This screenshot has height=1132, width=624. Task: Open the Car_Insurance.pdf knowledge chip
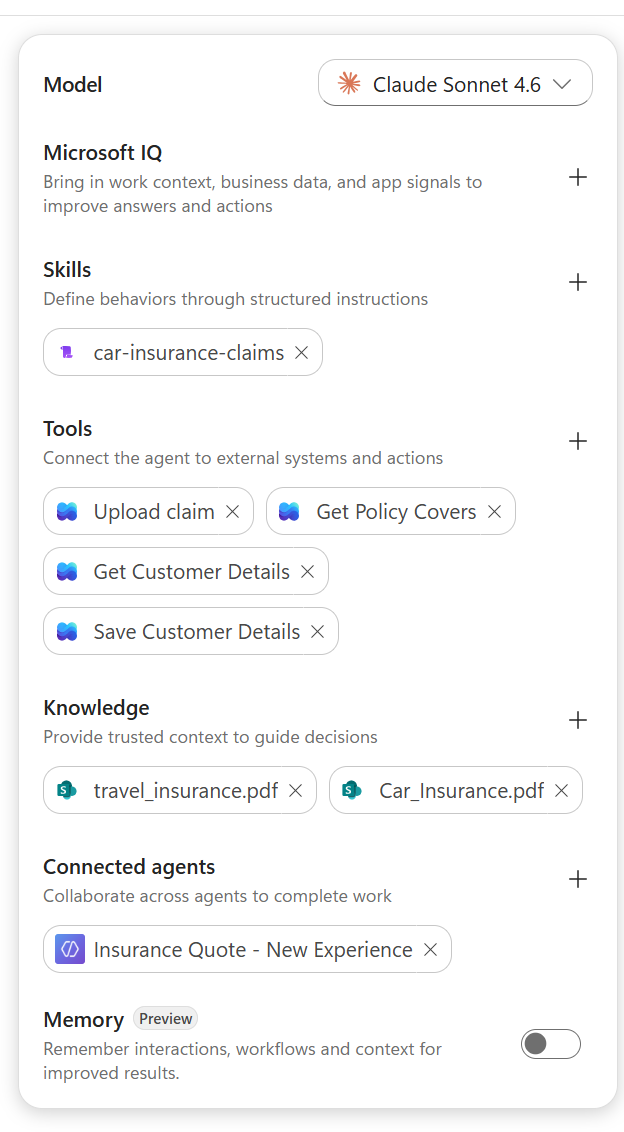[456, 791]
